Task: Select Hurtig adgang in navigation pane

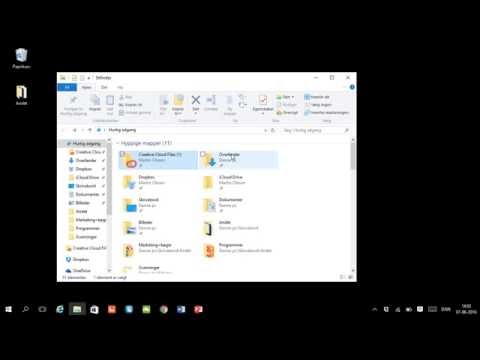Action: click(x=83, y=144)
